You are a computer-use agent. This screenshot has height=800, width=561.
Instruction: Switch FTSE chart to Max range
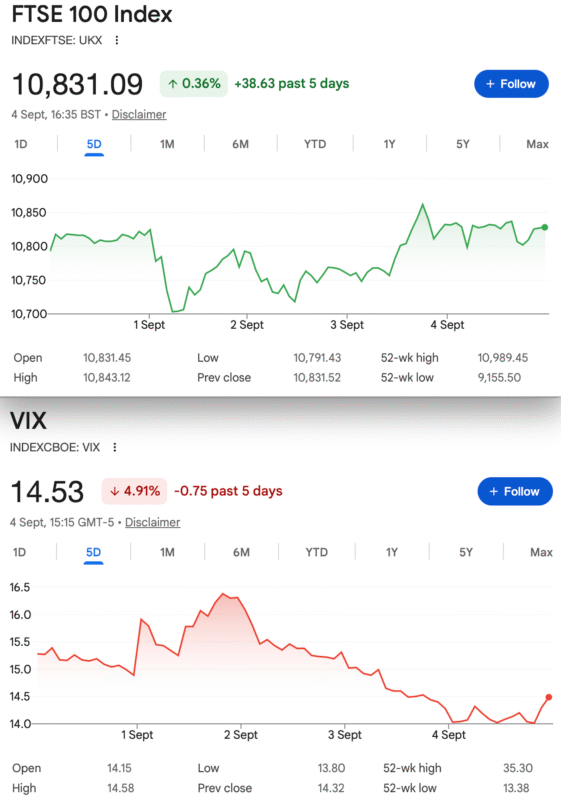538,144
